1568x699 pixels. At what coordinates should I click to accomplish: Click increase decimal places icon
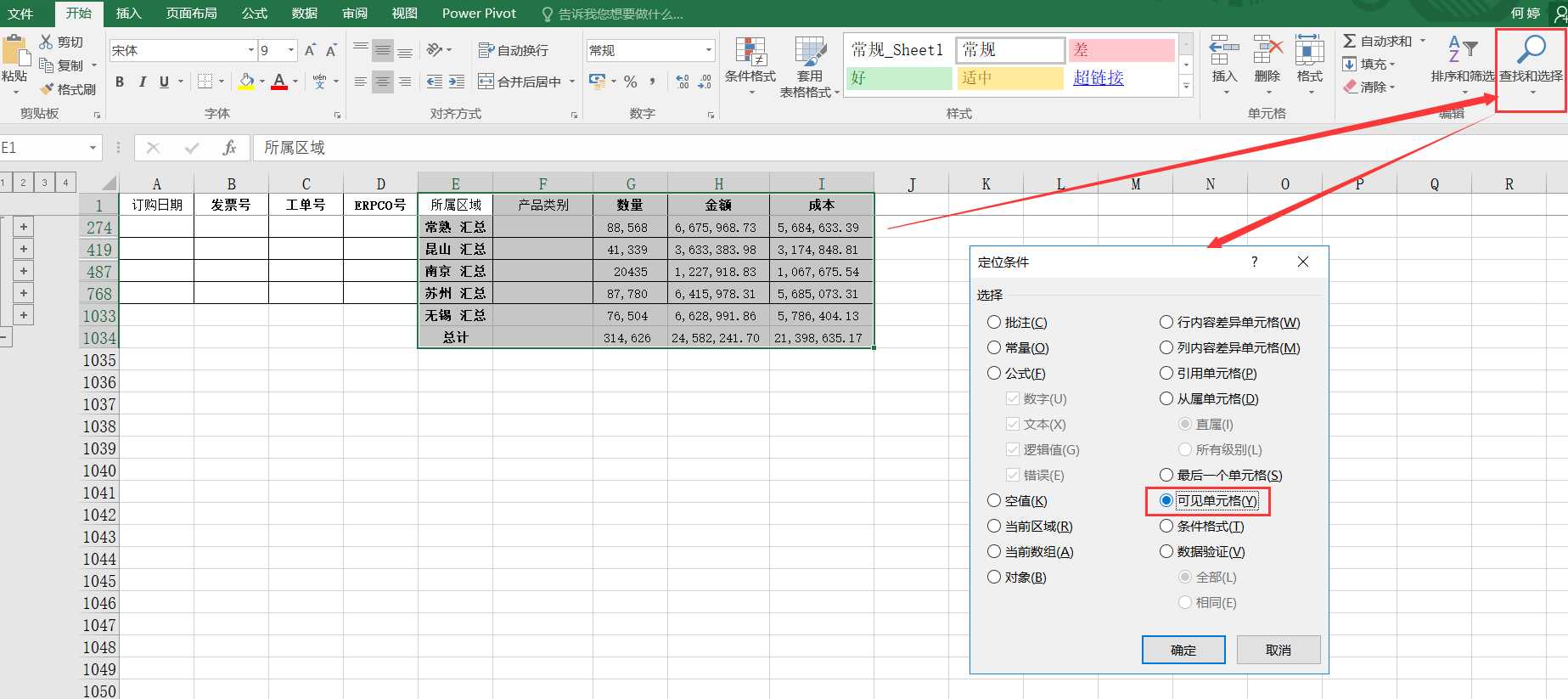click(683, 82)
